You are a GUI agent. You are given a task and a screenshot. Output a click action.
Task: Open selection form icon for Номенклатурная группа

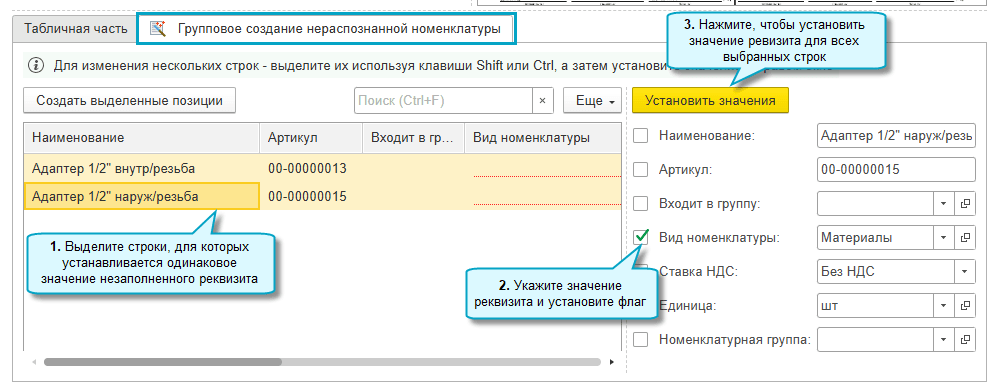966,339
